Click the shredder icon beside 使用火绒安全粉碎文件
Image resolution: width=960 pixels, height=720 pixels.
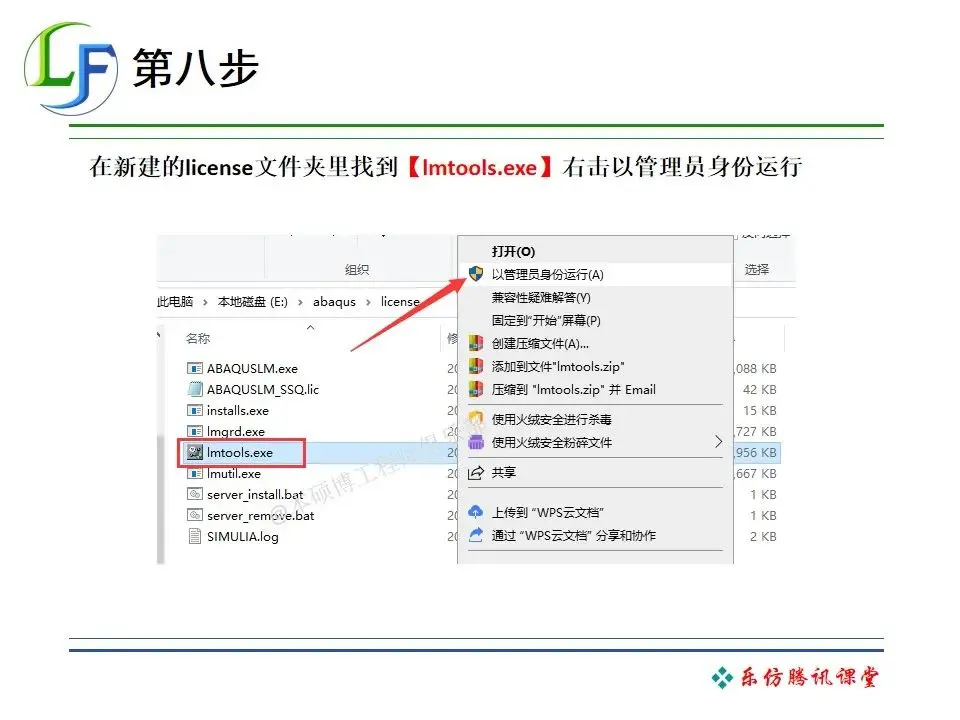[476, 442]
